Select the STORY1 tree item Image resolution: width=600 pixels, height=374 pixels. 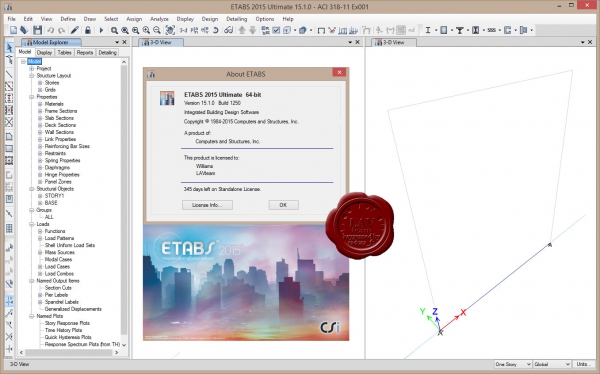(x=54, y=196)
